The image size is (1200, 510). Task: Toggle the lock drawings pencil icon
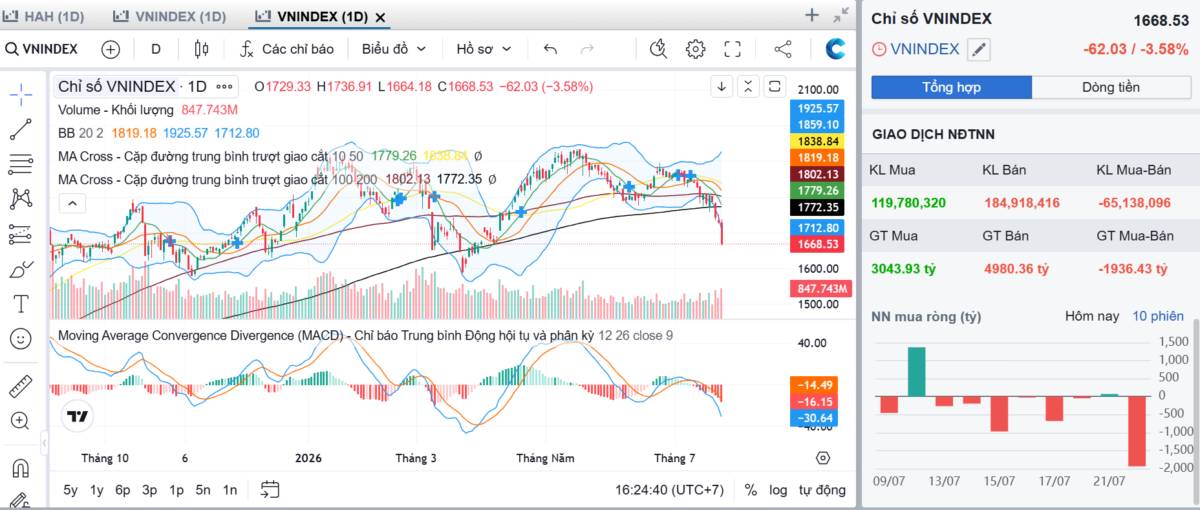pyautogui.click(x=21, y=500)
